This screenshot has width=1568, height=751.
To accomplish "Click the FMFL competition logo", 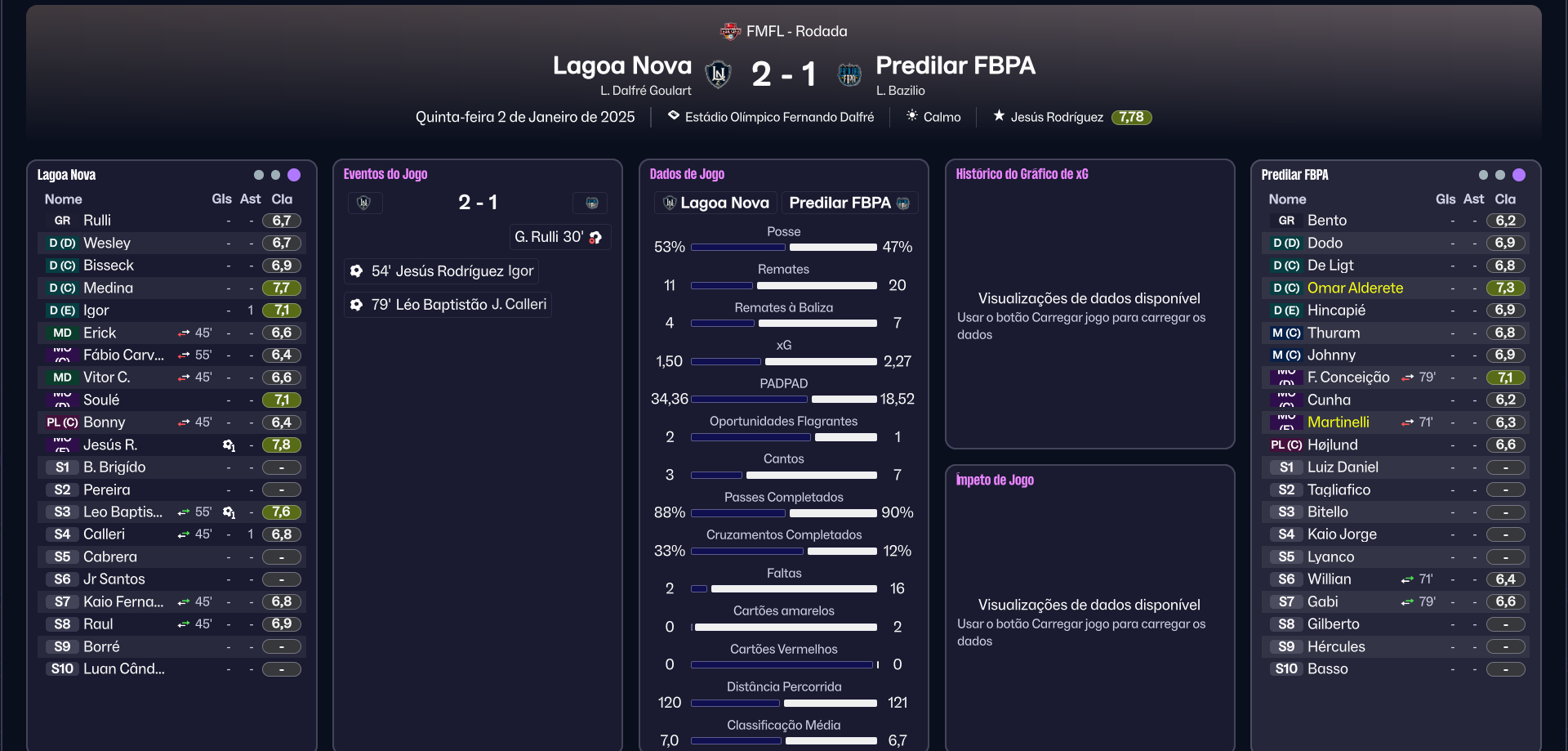I will pyautogui.click(x=729, y=31).
